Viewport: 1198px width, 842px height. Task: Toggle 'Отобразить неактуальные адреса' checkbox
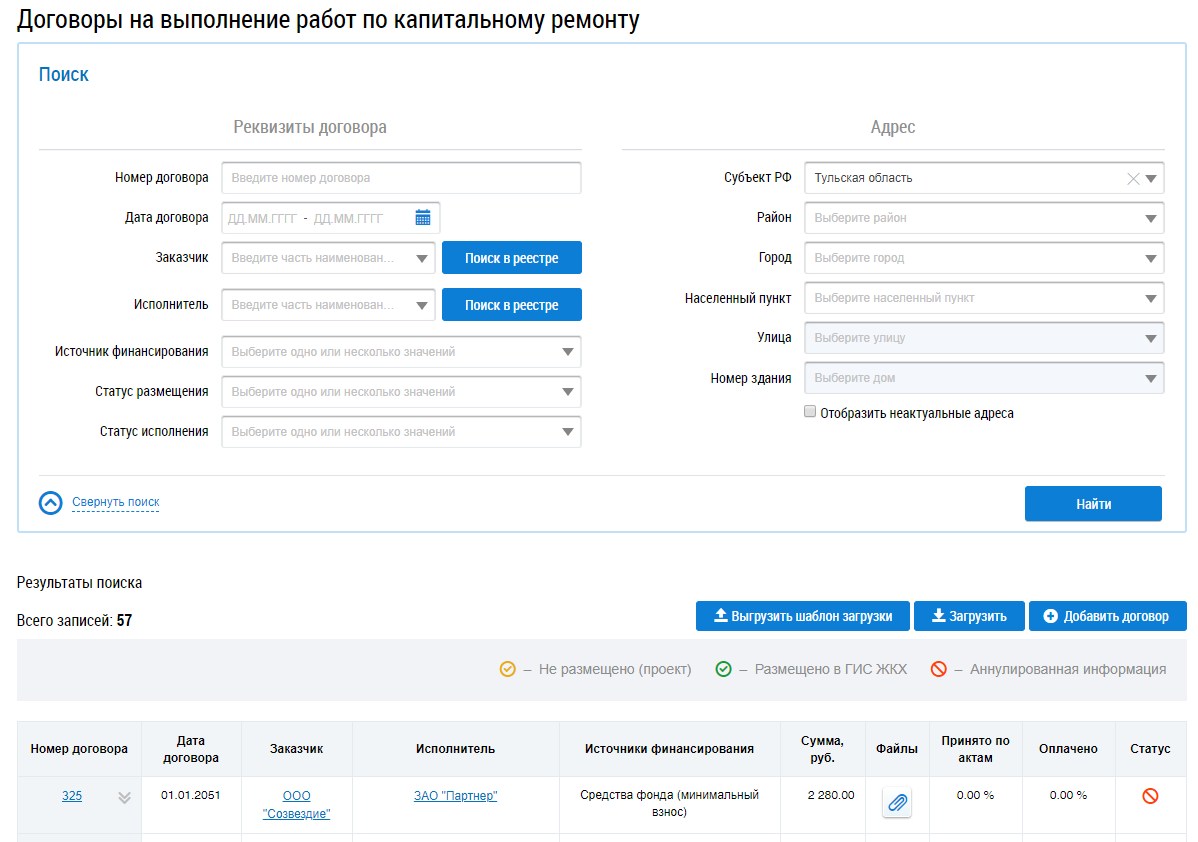[x=810, y=412]
